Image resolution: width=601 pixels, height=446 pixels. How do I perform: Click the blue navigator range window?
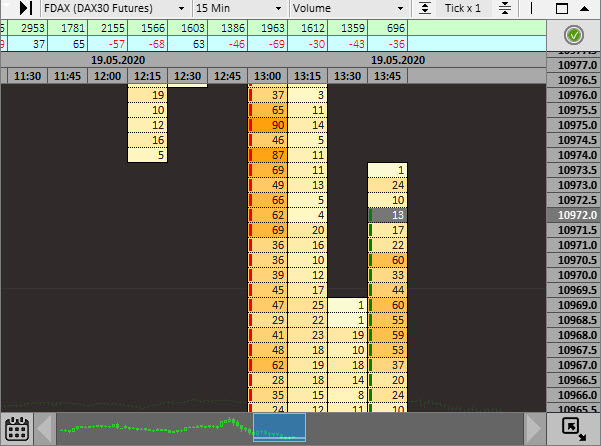point(279,428)
